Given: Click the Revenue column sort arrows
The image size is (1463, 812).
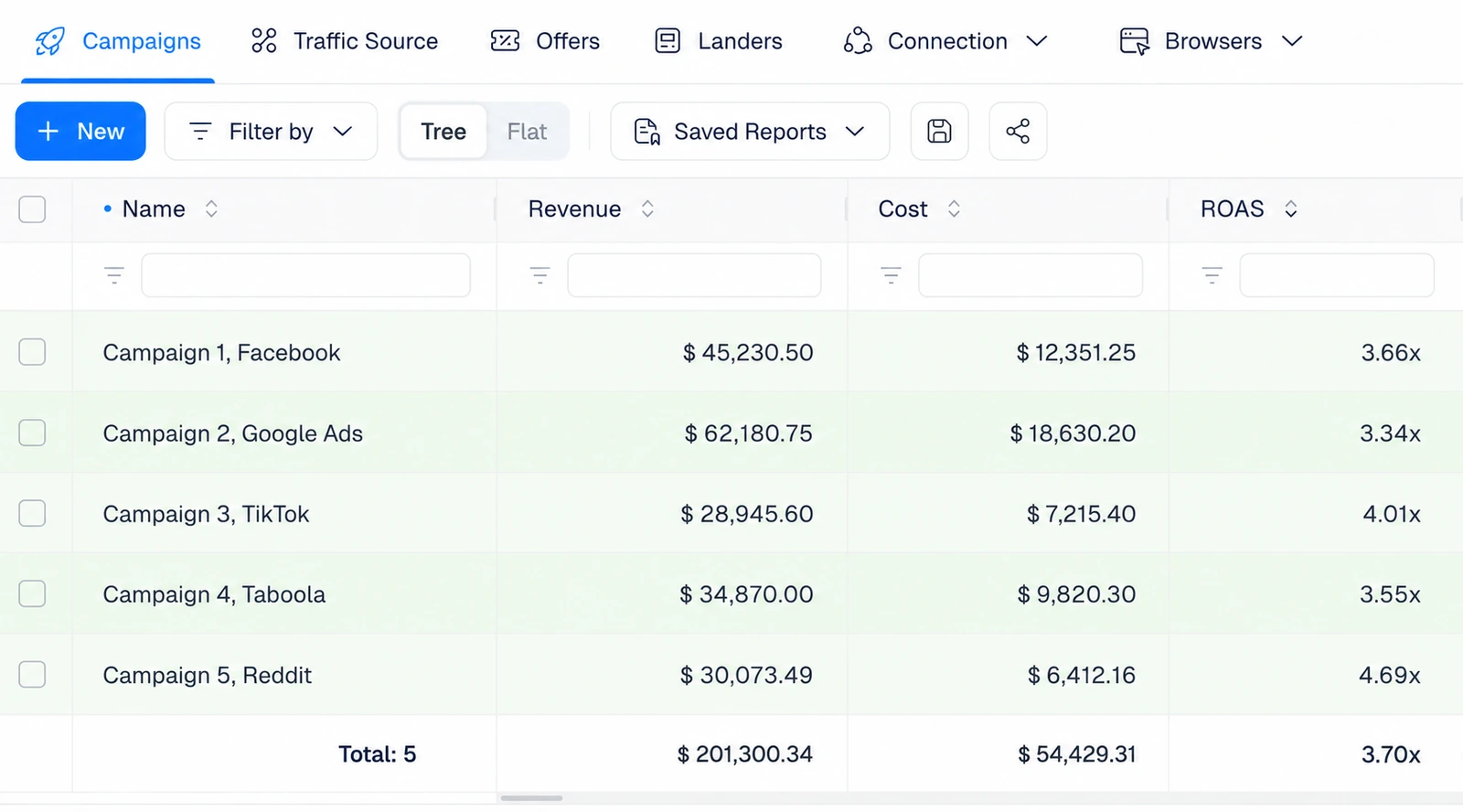Looking at the screenshot, I should click(x=647, y=209).
